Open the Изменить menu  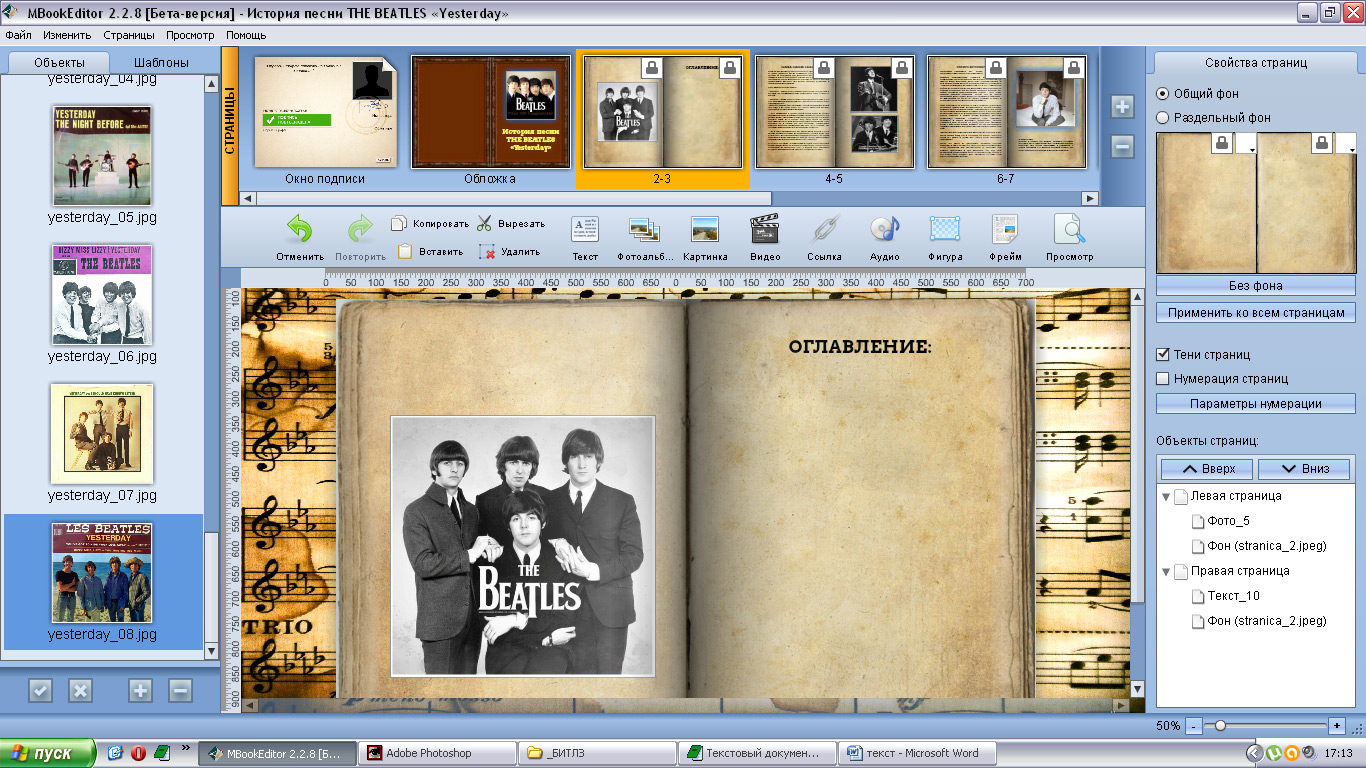(x=67, y=35)
